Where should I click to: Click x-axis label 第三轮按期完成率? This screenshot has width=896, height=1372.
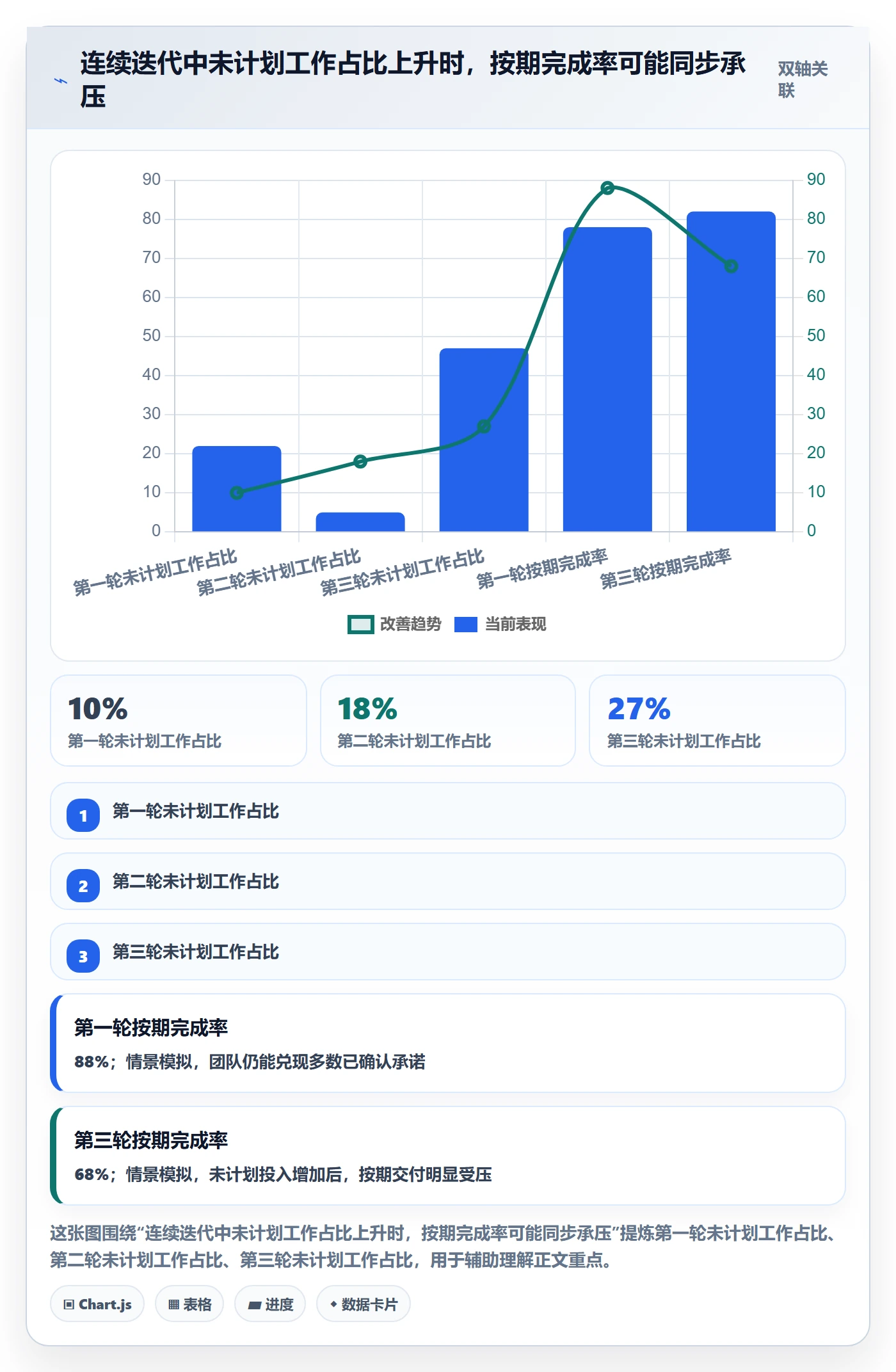point(666,570)
